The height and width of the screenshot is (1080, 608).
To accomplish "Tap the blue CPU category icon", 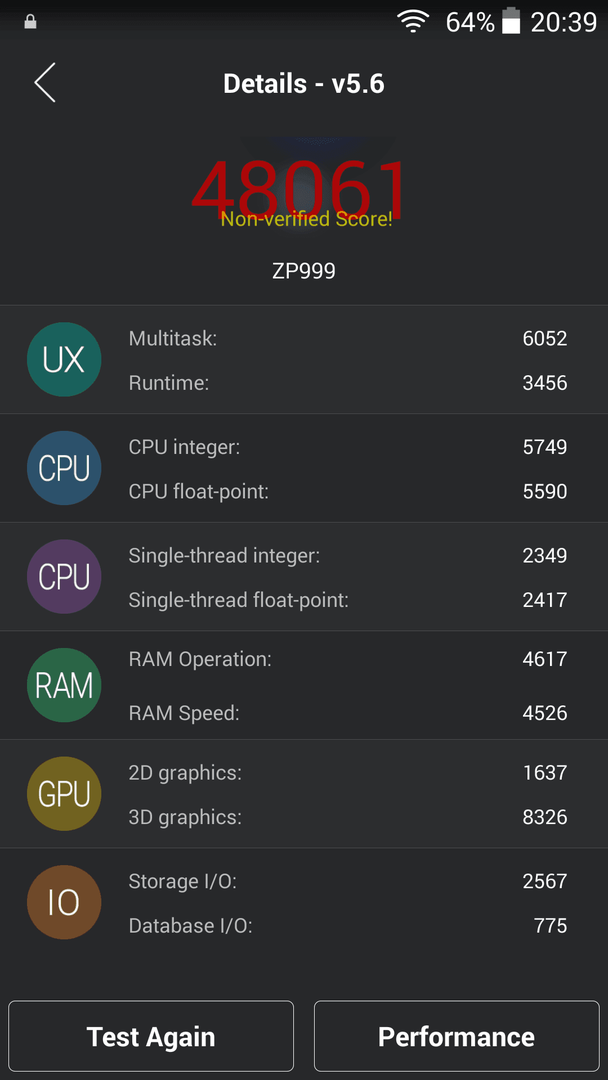I will coord(64,468).
